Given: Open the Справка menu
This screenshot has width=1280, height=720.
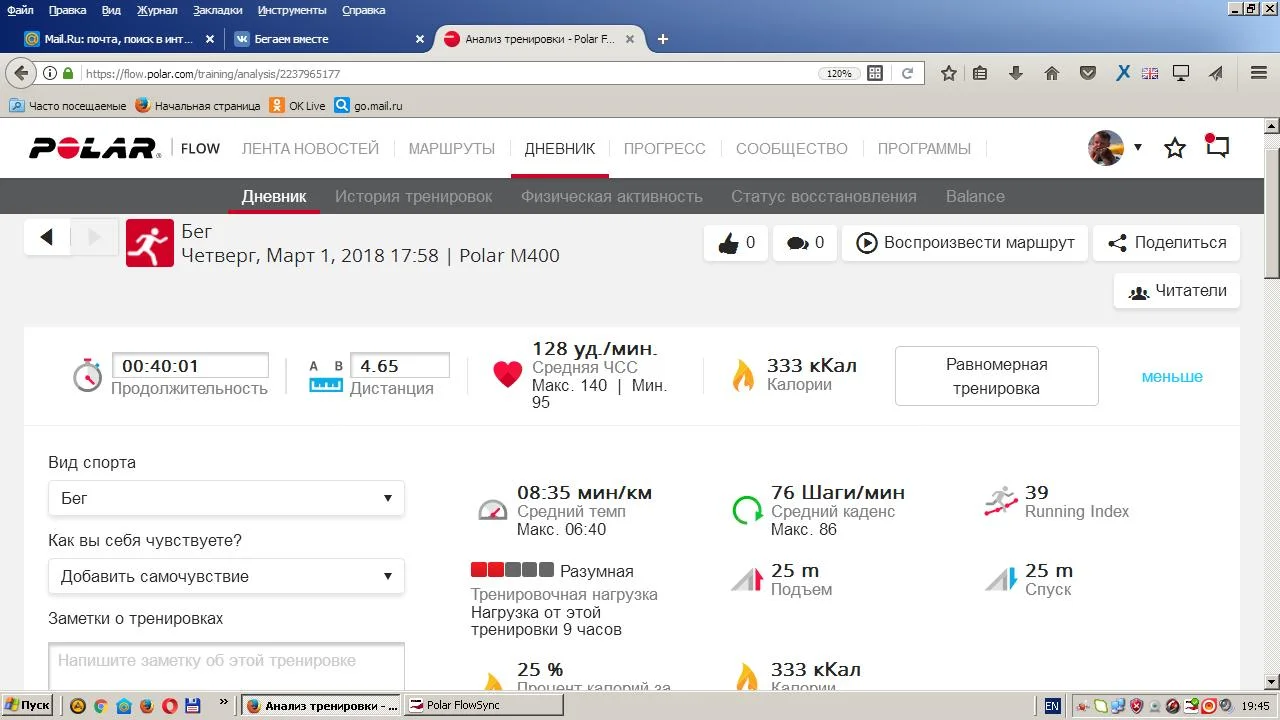Looking at the screenshot, I should click(363, 10).
